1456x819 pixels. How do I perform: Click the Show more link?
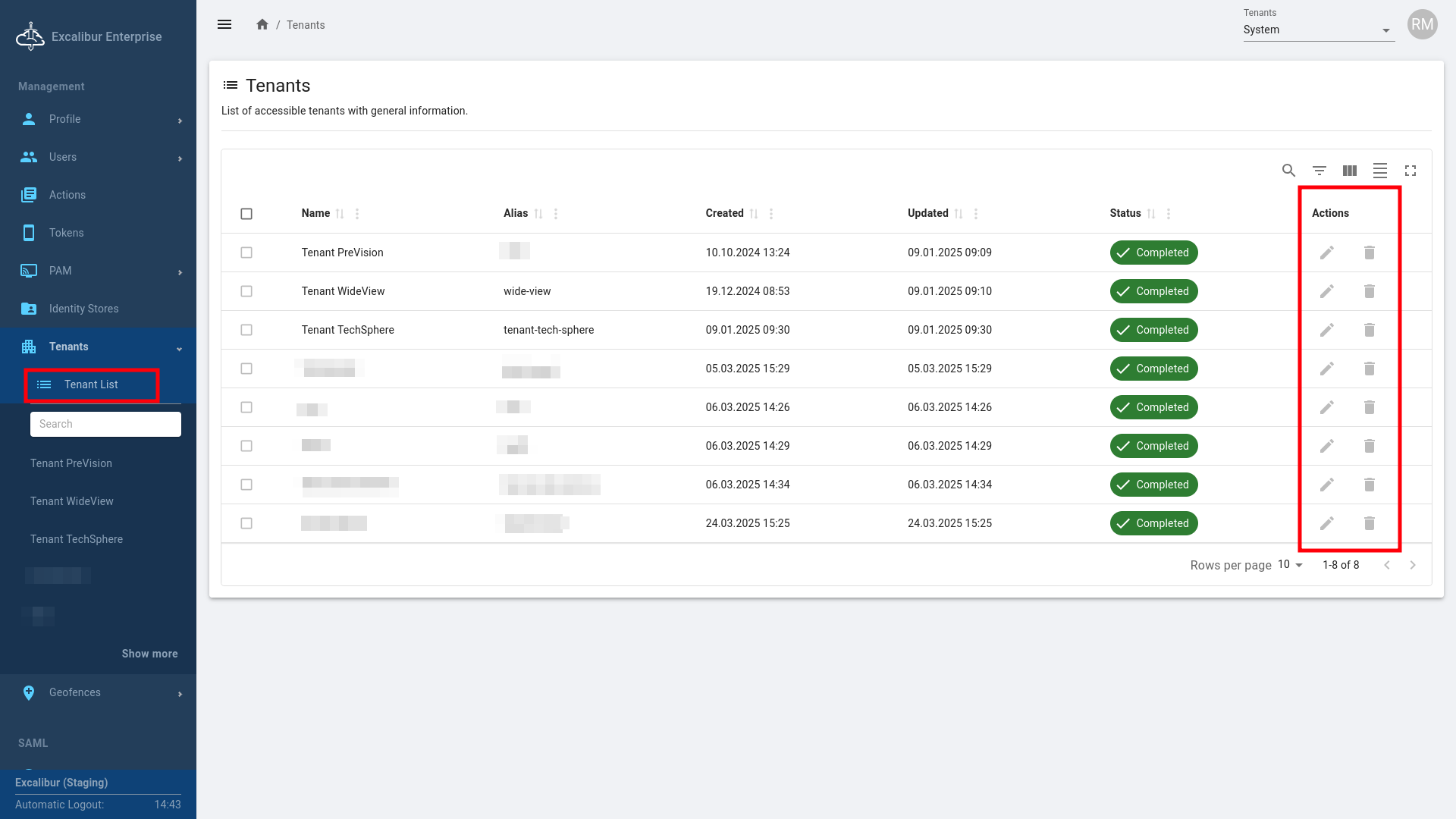coord(149,654)
